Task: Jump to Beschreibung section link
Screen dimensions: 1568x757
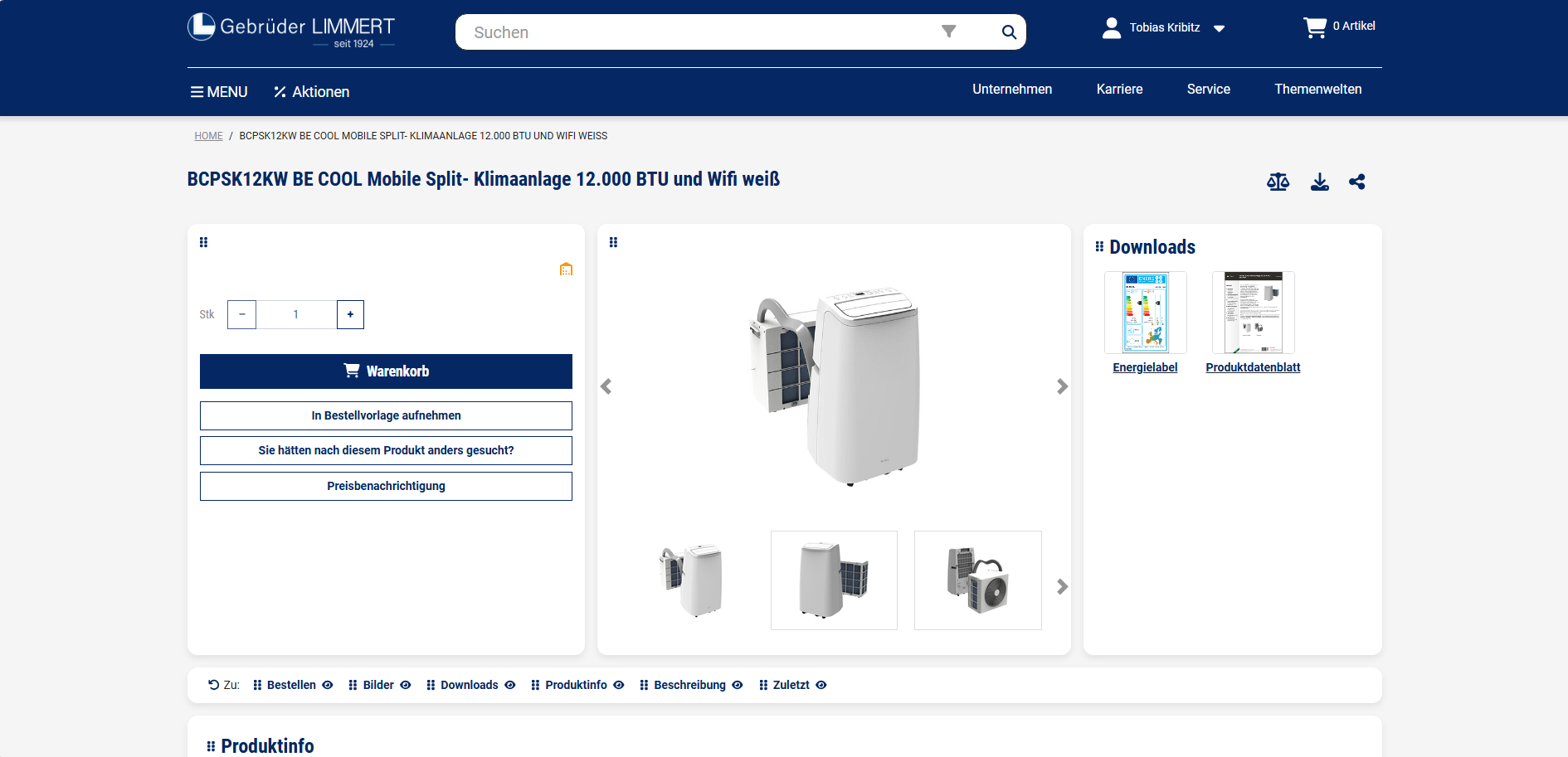Action: click(x=689, y=685)
